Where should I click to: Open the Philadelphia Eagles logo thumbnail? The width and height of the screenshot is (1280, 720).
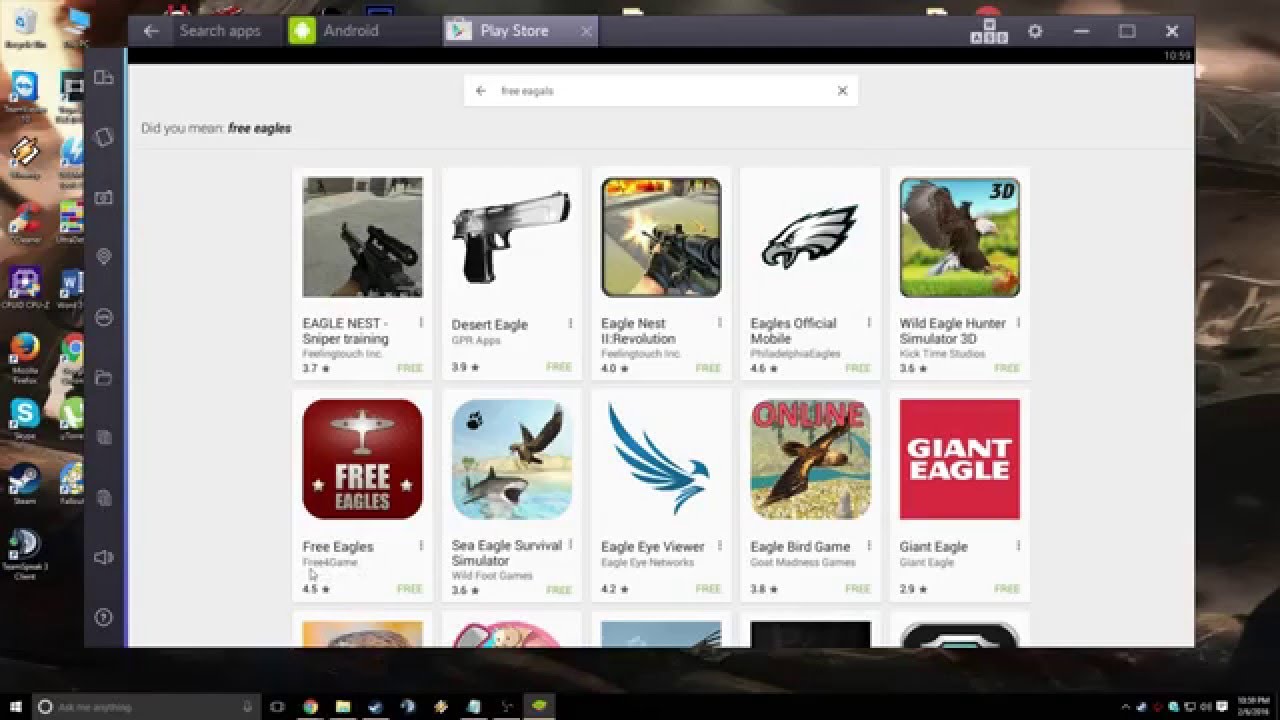point(810,237)
